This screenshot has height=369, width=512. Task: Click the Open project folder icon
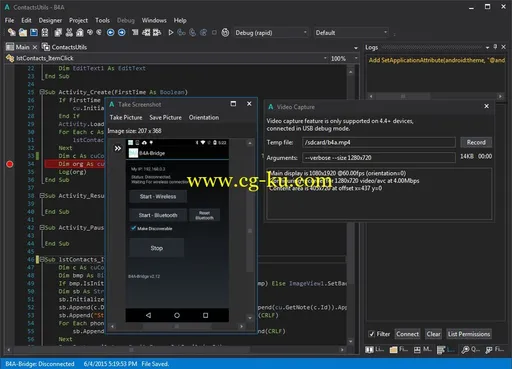pyautogui.click(x=23, y=32)
